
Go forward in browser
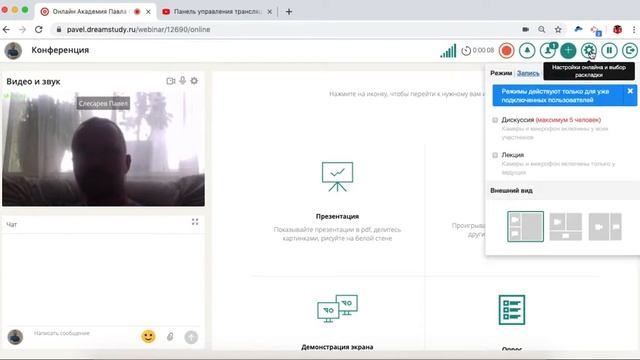pyautogui.click(x=22, y=29)
